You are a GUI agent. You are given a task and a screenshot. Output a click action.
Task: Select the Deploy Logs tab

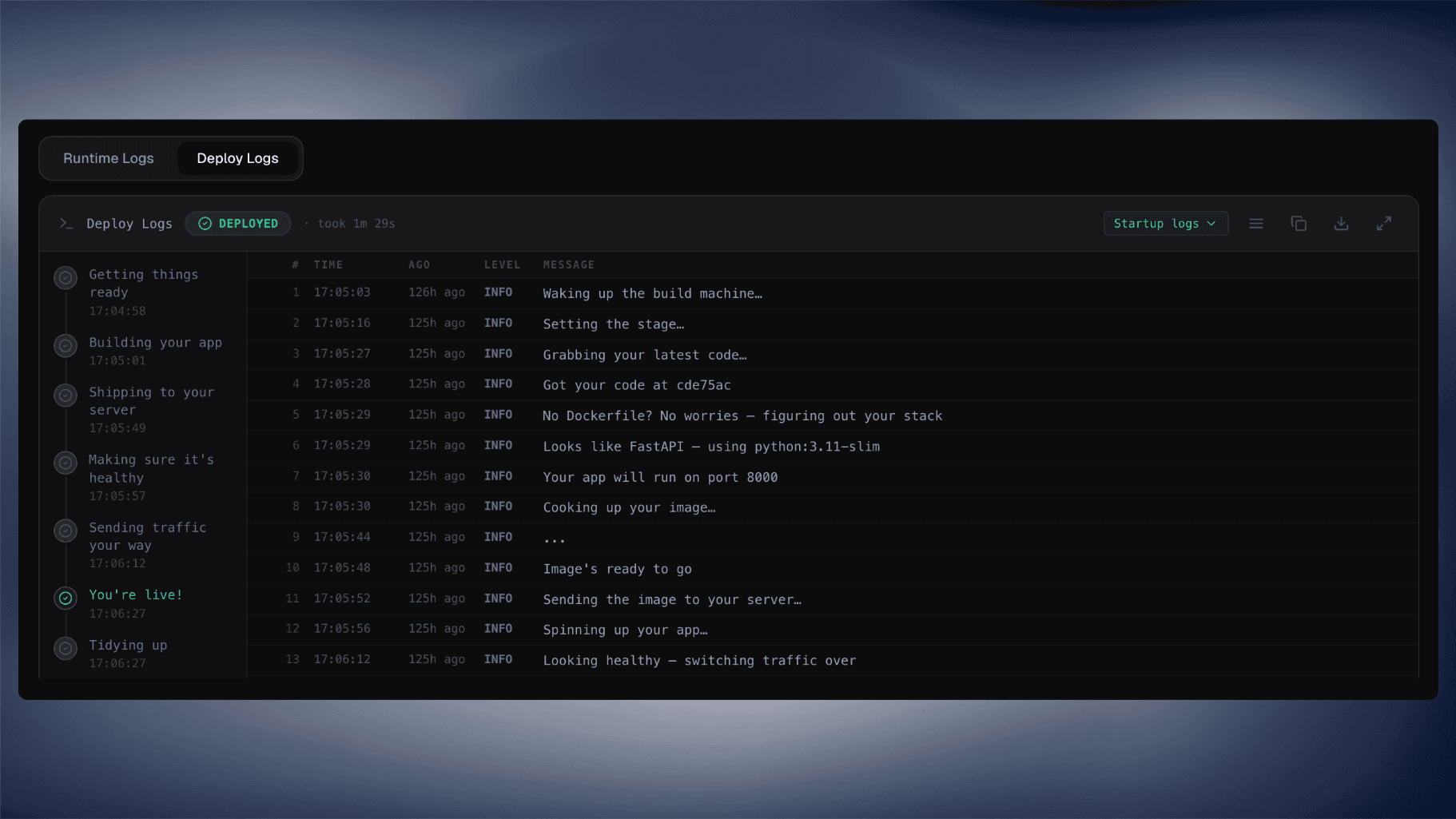(x=237, y=158)
